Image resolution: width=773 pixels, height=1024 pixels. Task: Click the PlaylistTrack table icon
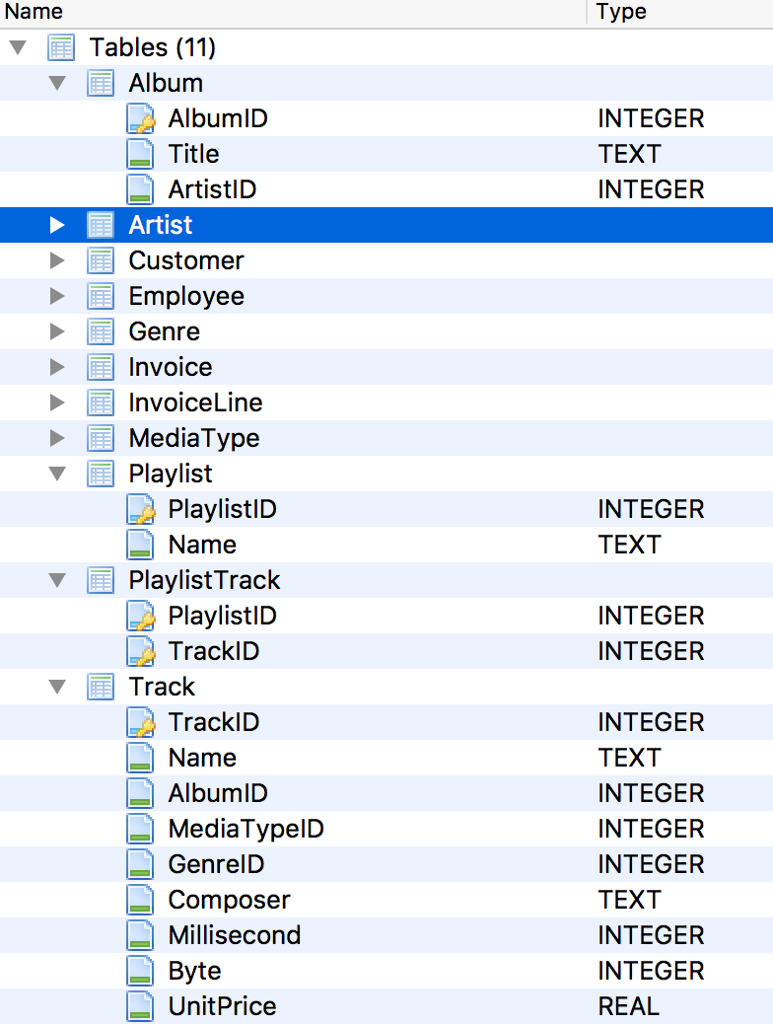pos(101,580)
